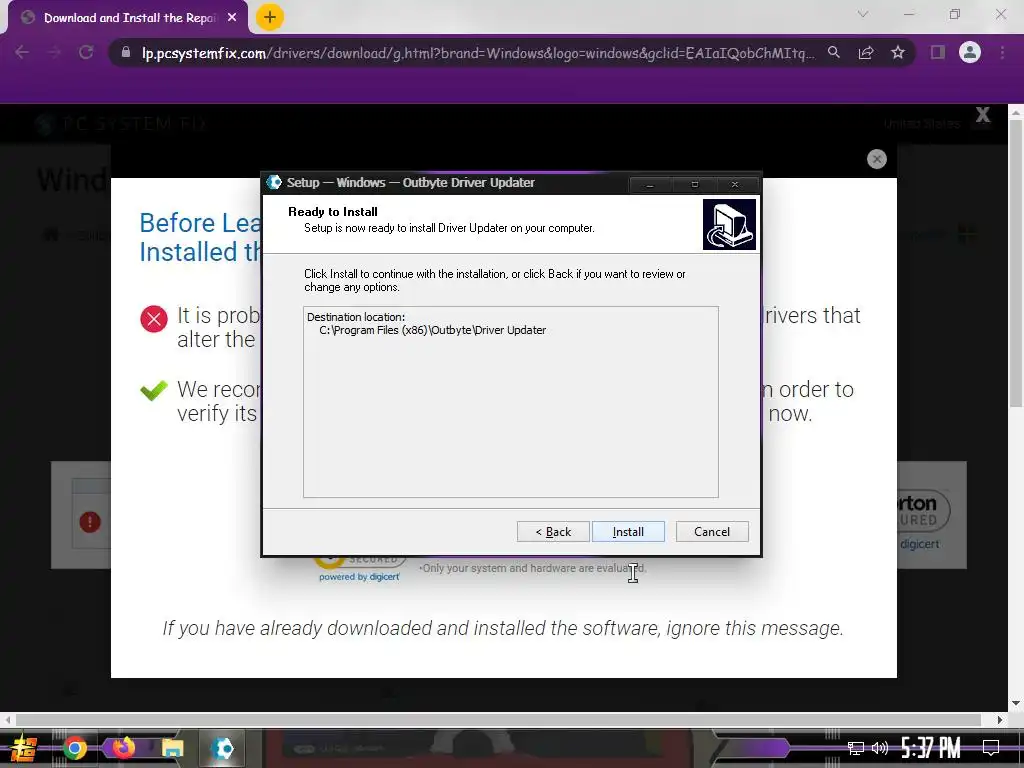Click 'Ready to Install' heading
The image size is (1024, 768).
[332, 212]
